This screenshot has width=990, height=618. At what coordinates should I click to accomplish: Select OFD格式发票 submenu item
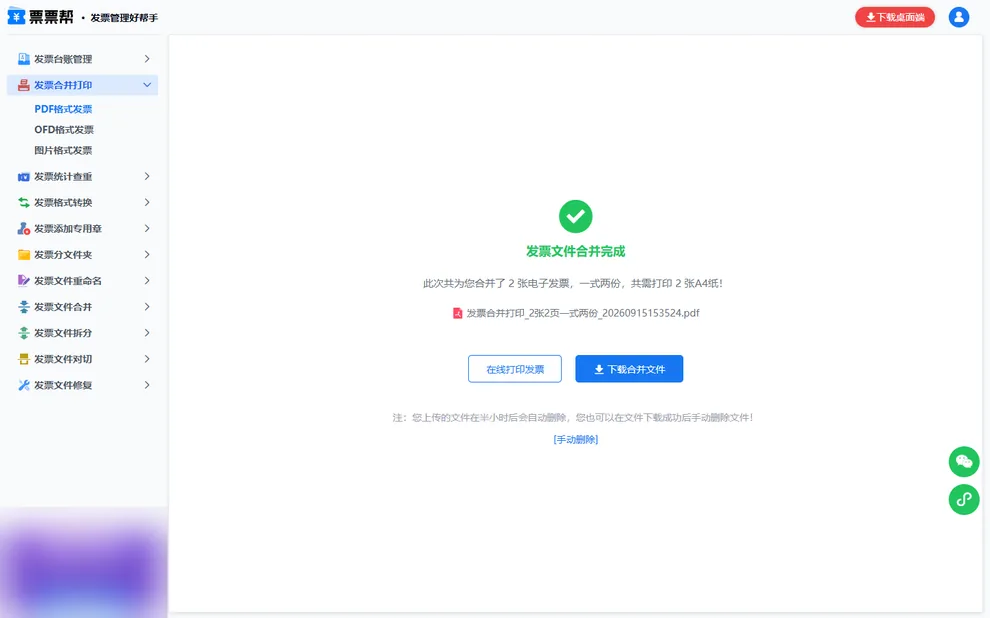[x=64, y=129]
